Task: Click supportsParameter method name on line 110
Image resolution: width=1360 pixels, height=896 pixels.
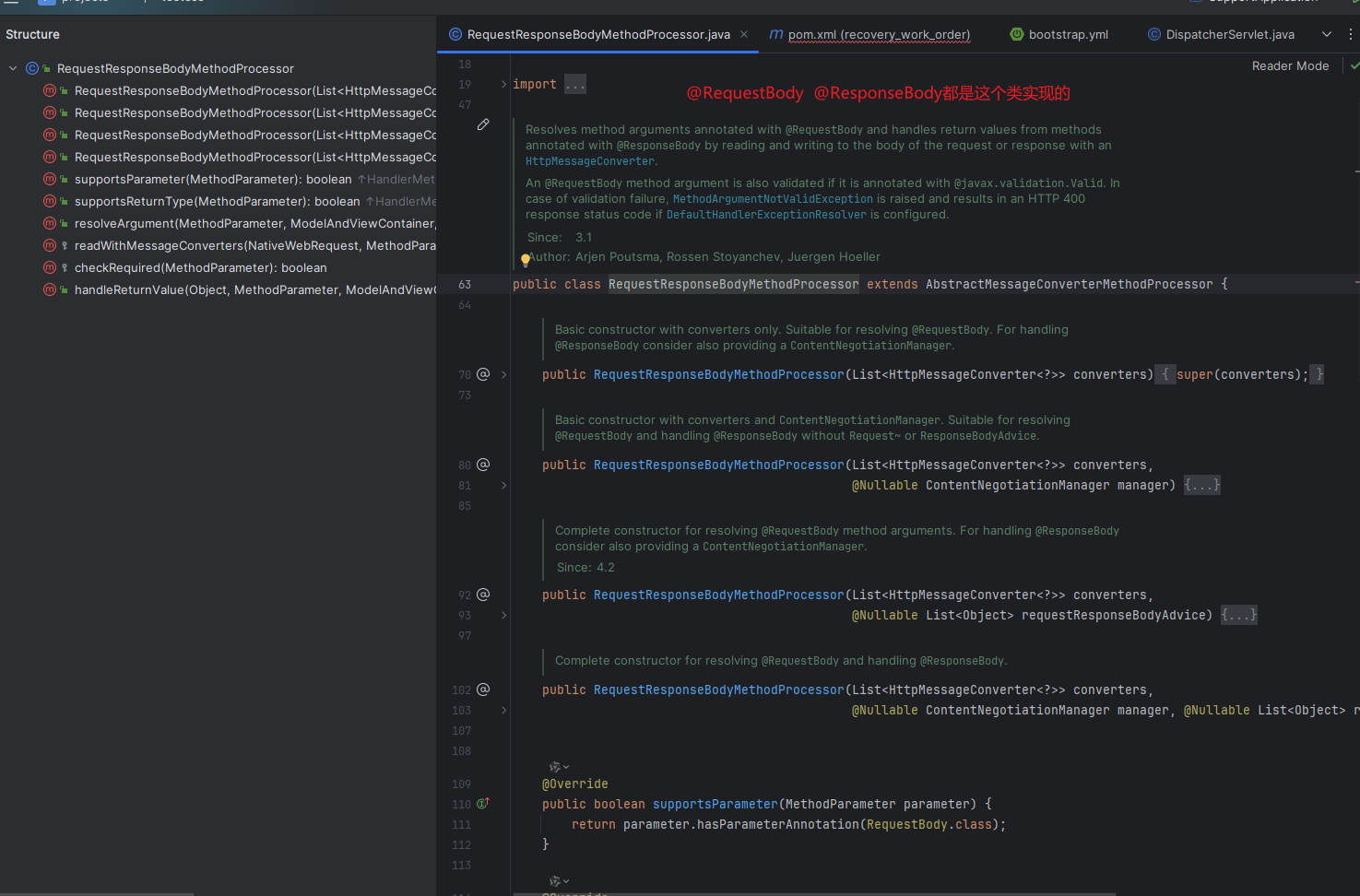Action: [715, 804]
